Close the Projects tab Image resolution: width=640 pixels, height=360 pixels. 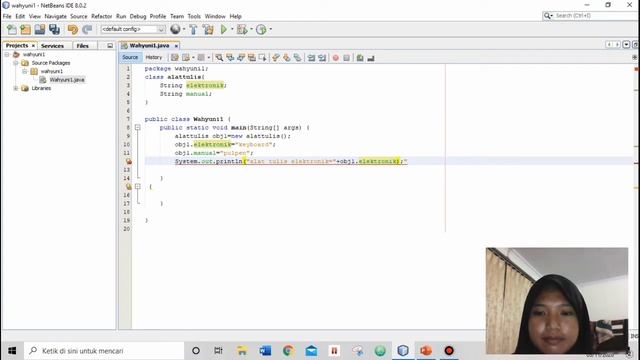[x=33, y=46]
